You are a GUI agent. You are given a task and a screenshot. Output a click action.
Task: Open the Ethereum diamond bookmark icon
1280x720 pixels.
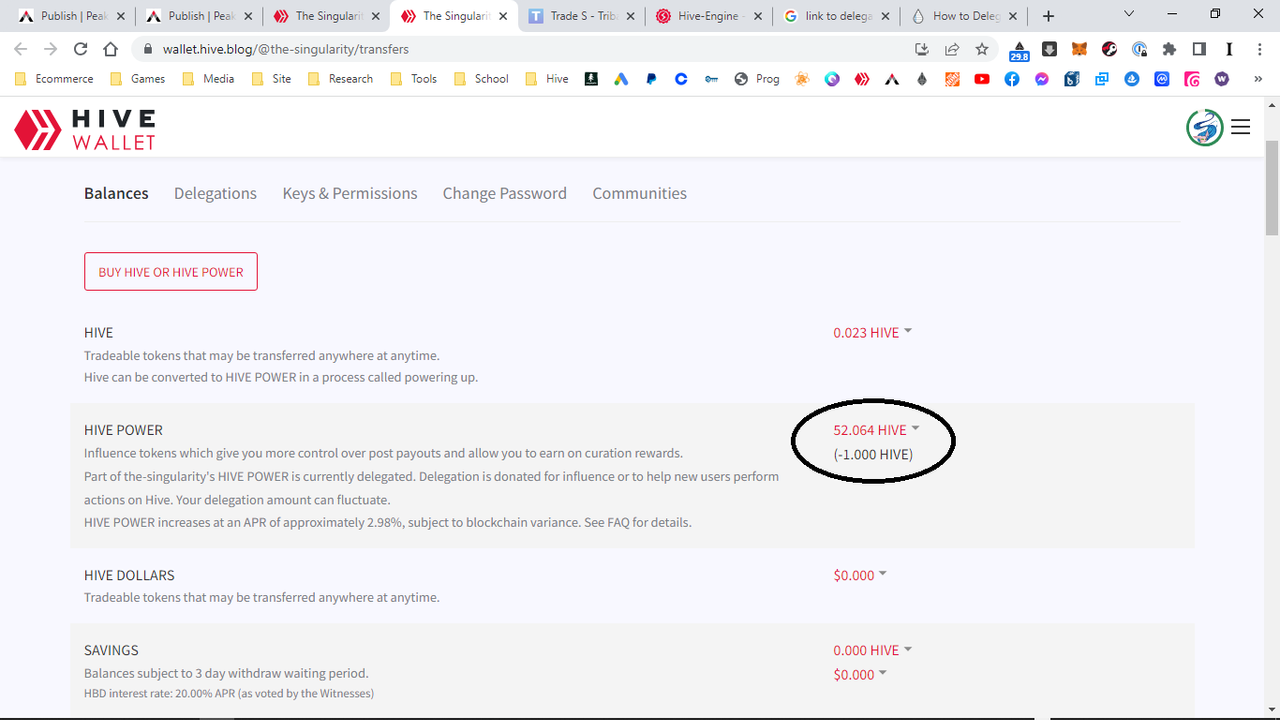[x=922, y=79]
